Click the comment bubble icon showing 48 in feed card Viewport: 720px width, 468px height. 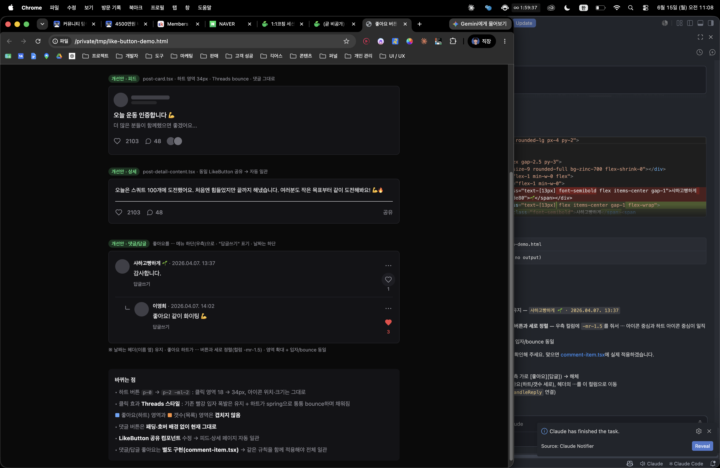pos(148,141)
